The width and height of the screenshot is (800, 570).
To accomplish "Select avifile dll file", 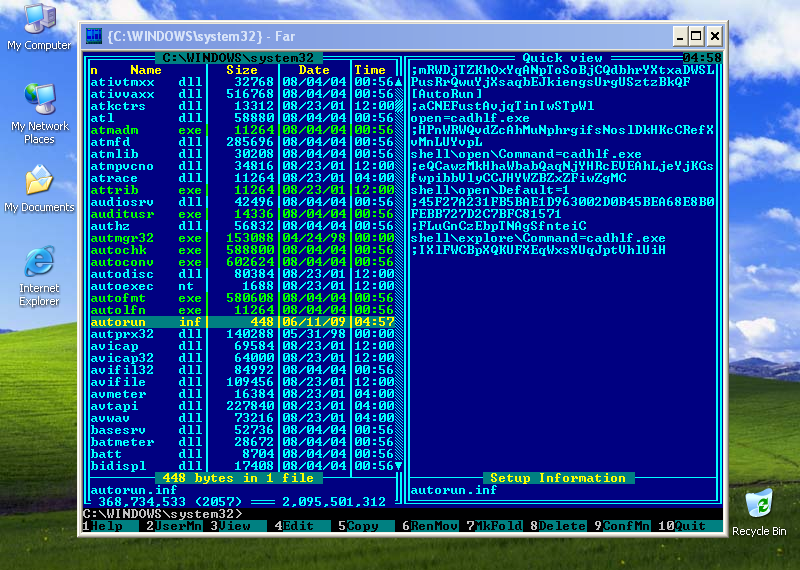I will [242, 382].
